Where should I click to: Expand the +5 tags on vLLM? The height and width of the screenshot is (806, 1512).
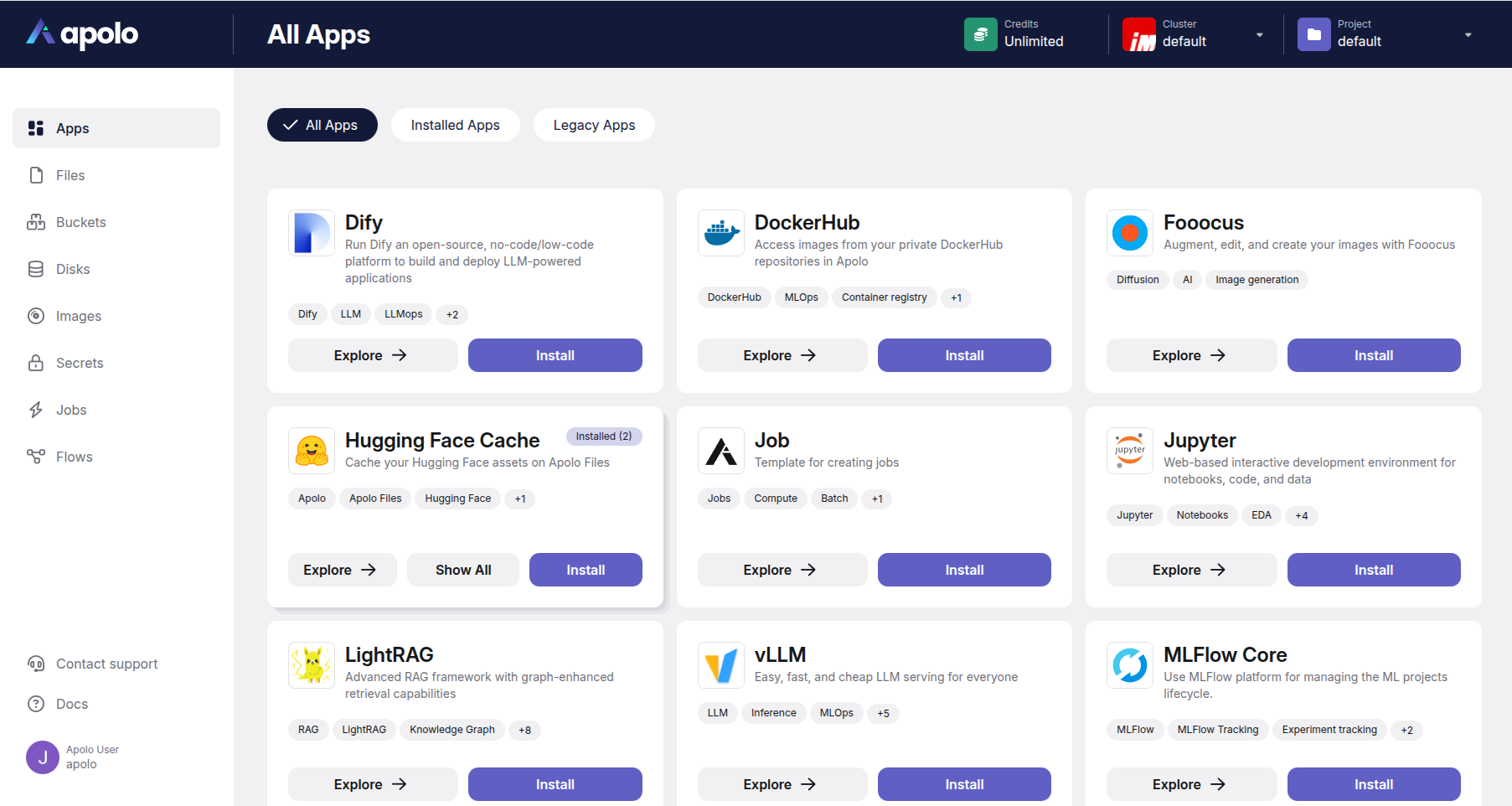click(x=883, y=713)
